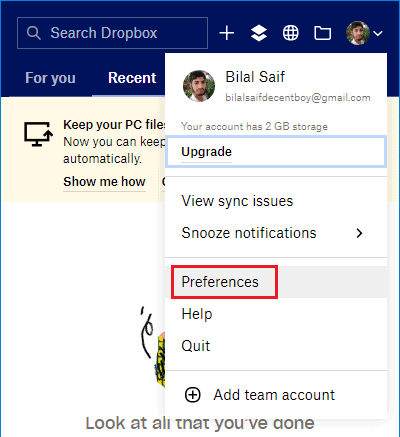Viewport: 400px width, 437px height.
Task: Open Dropbox folder via folder icon
Action: point(323,33)
